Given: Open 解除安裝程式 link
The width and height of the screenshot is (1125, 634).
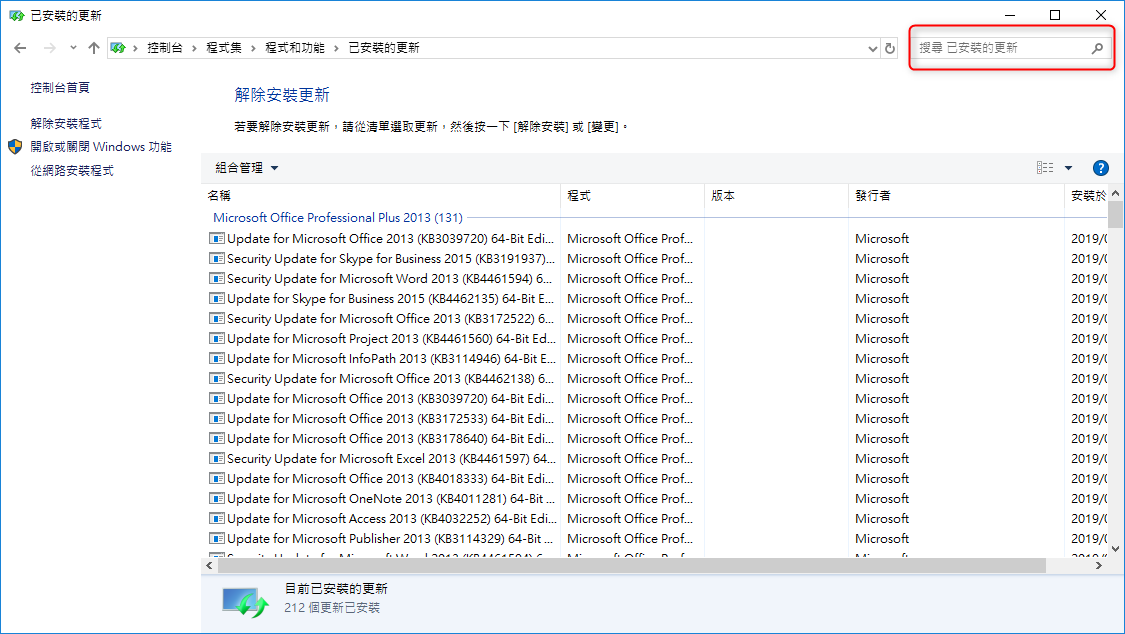Looking at the screenshot, I should (x=66, y=123).
